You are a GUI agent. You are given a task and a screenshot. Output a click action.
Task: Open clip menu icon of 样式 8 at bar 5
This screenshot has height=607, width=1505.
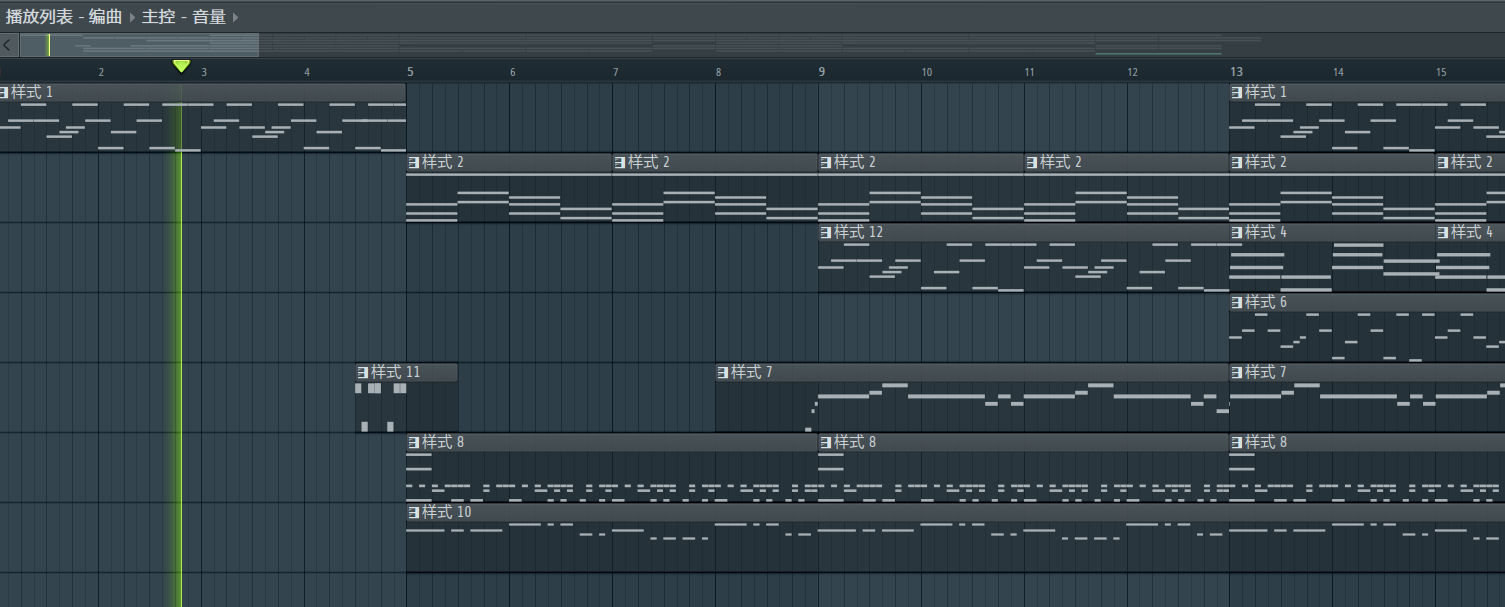tap(414, 442)
